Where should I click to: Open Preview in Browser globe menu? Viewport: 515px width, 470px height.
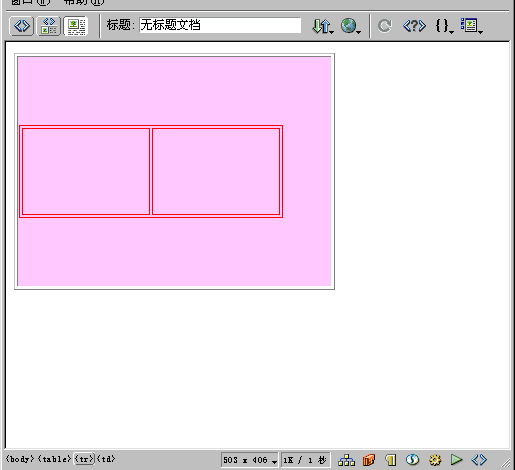[x=350, y=26]
